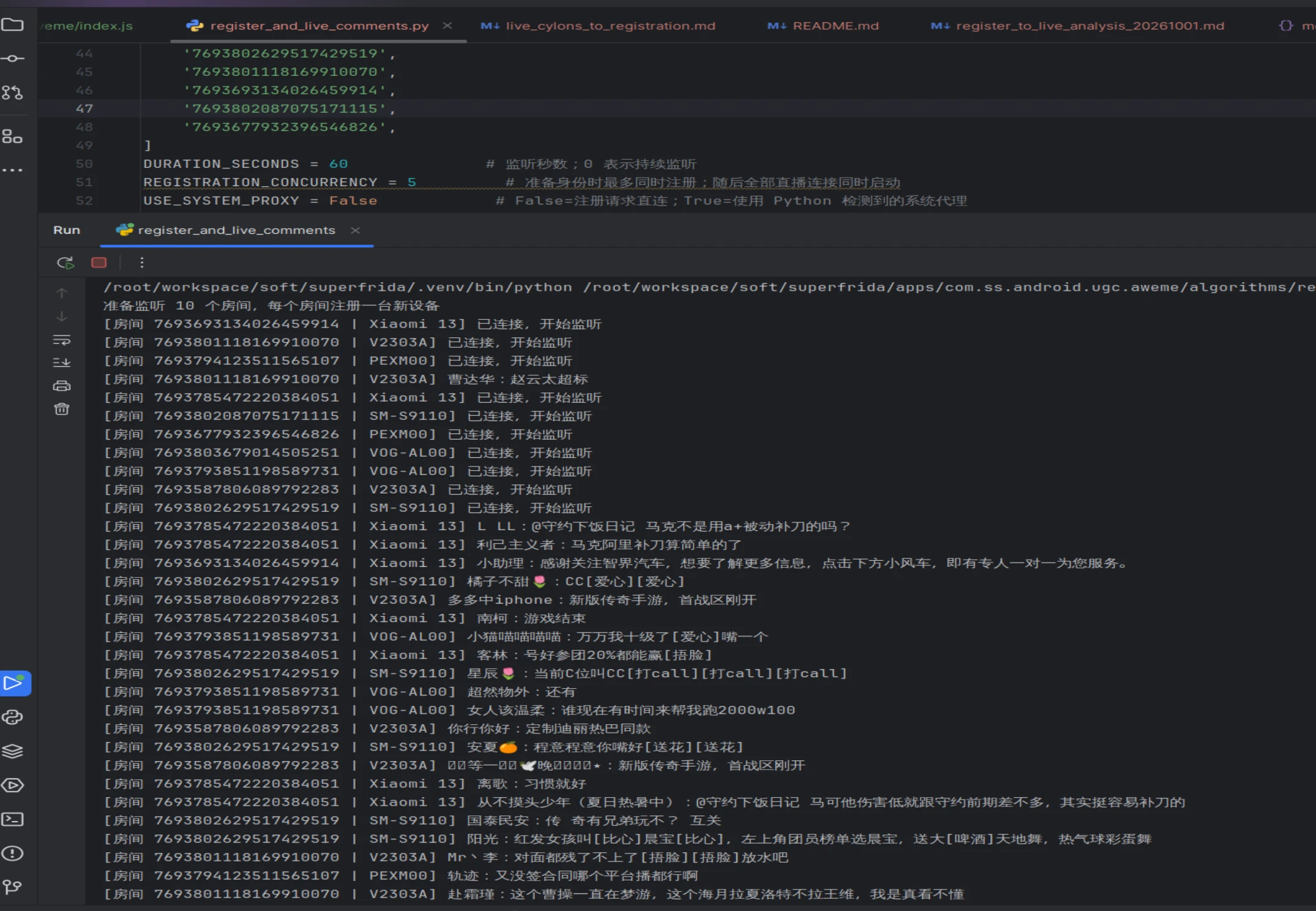Open the Commit tool window
1316x911 pixels.
tap(12, 59)
